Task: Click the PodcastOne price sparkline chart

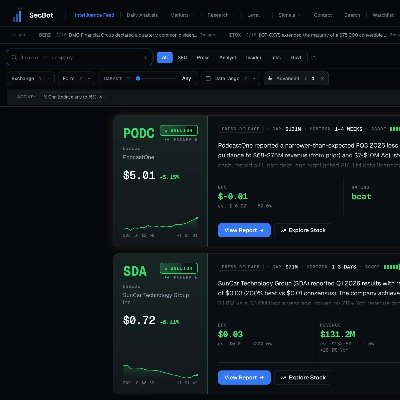Action: pyautogui.click(x=160, y=225)
